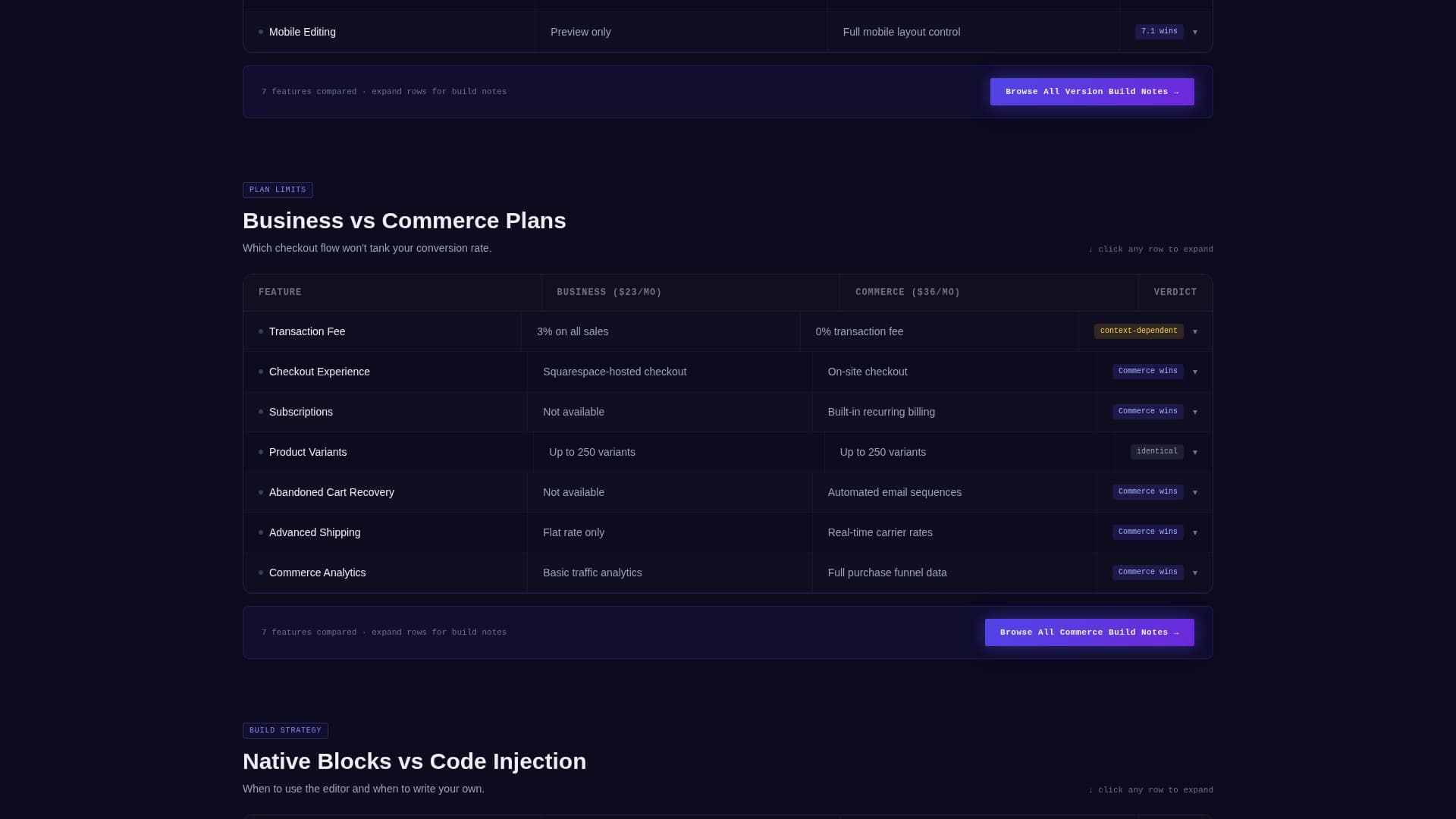Click the context-dependent verdict badge
This screenshot has height=819, width=1456.
pyautogui.click(x=1138, y=331)
